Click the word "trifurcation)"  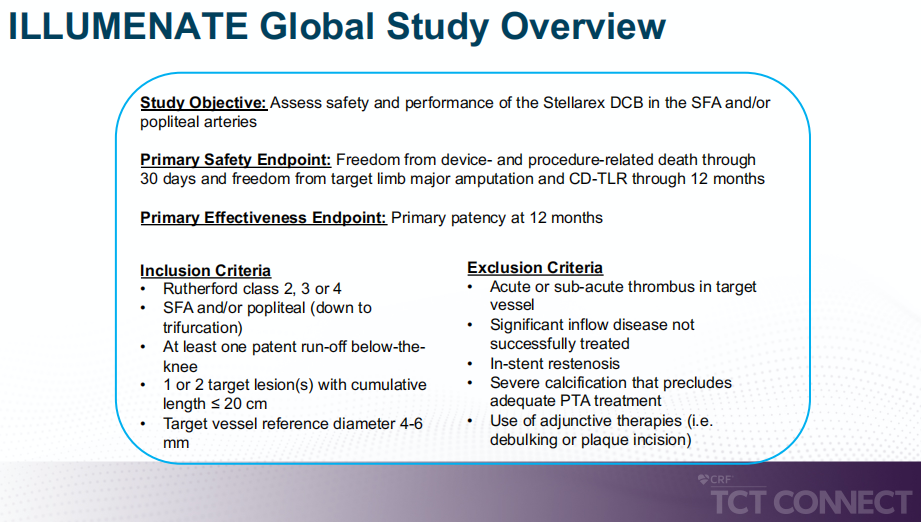pos(203,328)
